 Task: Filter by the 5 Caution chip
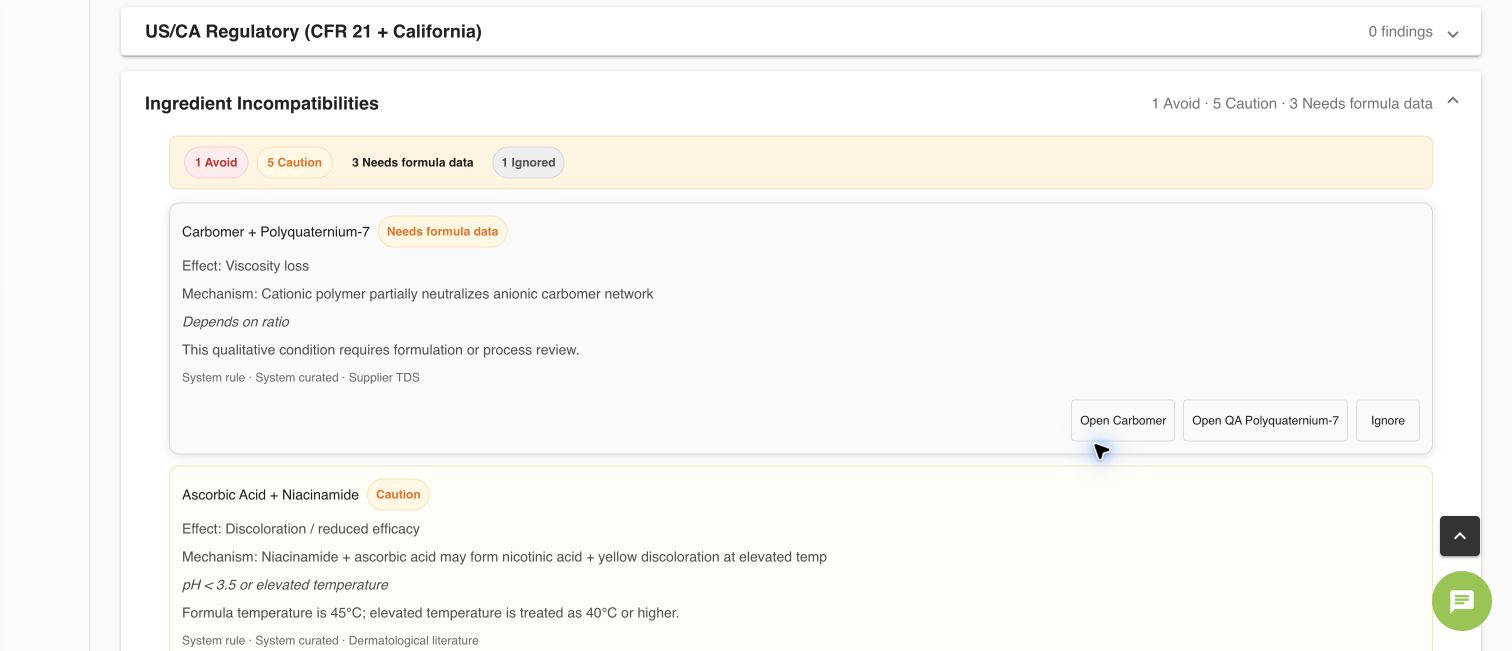click(x=294, y=163)
